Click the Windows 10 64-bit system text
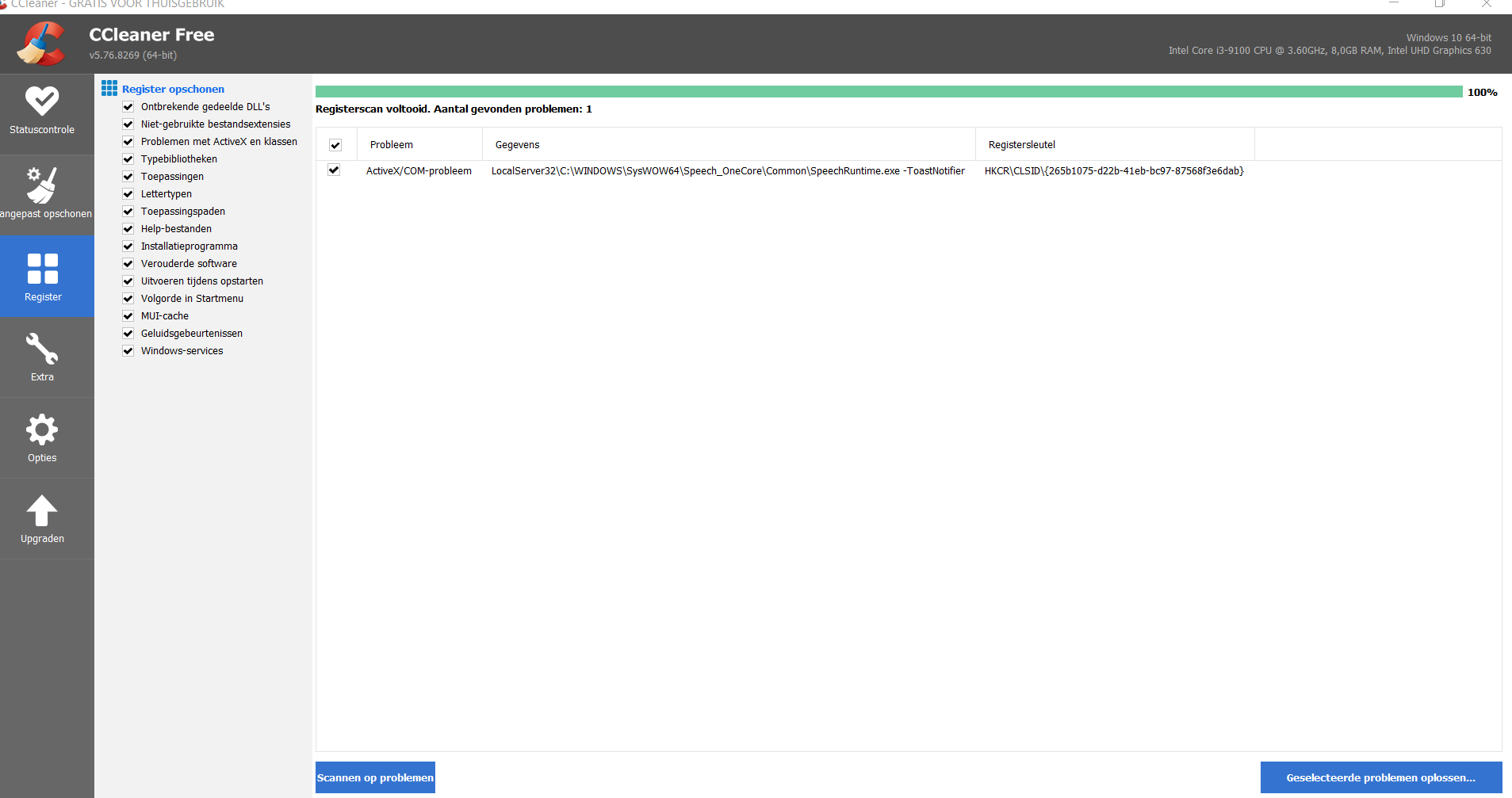This screenshot has height=798, width=1512. tap(1449, 37)
